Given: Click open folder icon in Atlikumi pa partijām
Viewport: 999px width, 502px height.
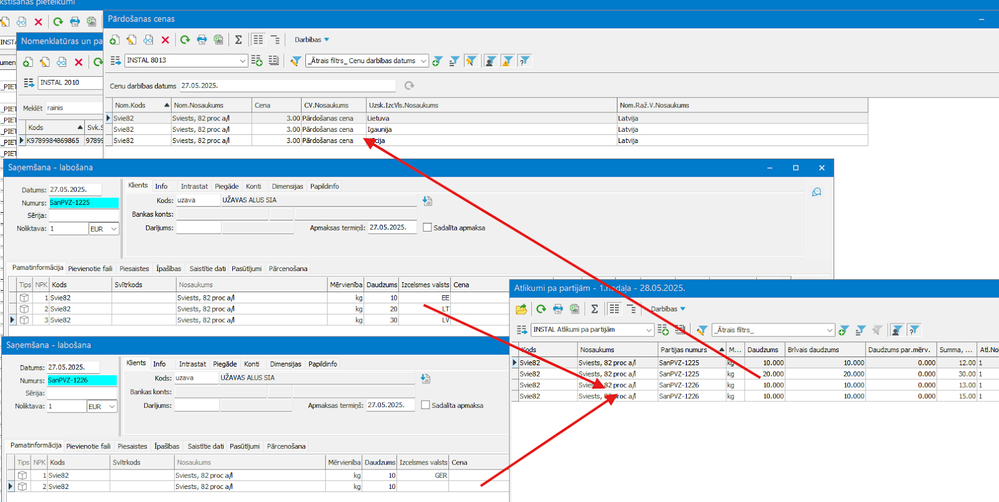Looking at the screenshot, I should click(x=521, y=309).
